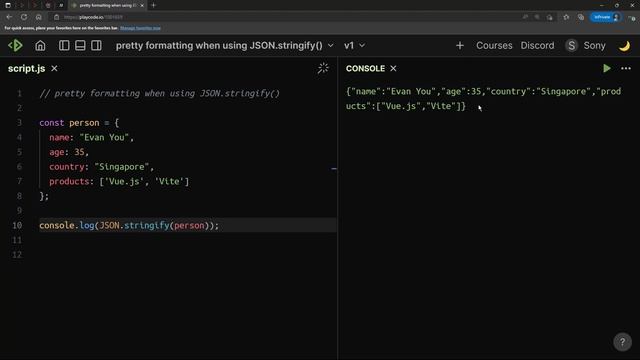Screen dimensions: 640x360
Task: Click the browser home icon
Action: click(x=39, y=17)
